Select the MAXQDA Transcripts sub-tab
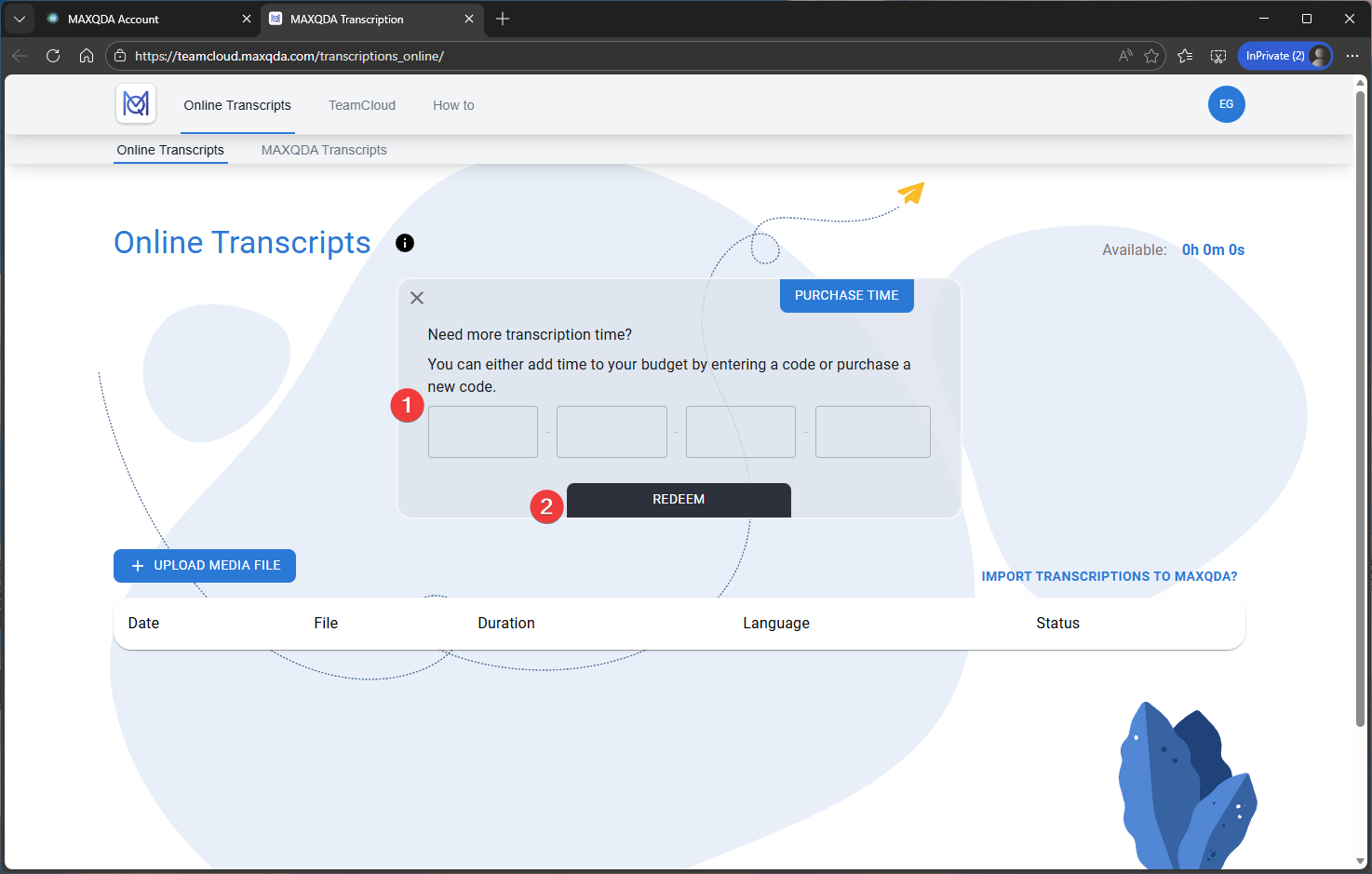 324,150
